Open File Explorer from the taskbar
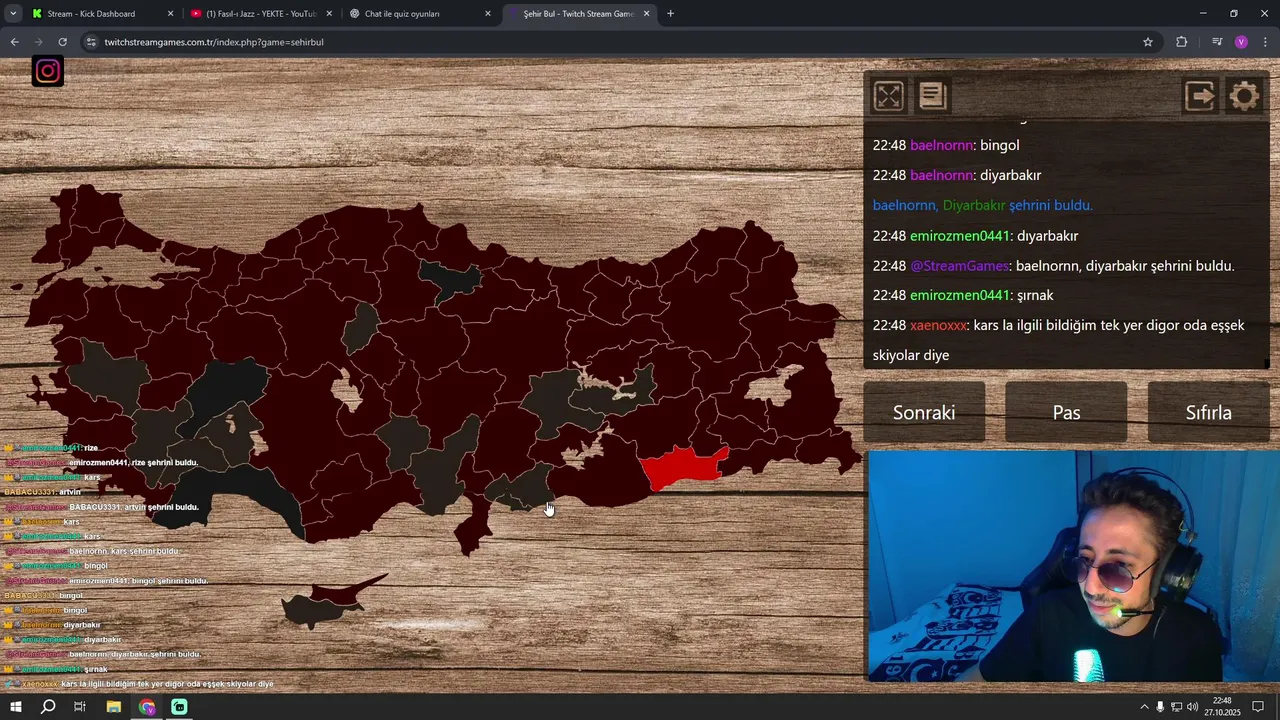Screen dimensions: 1280x720 coord(114,707)
